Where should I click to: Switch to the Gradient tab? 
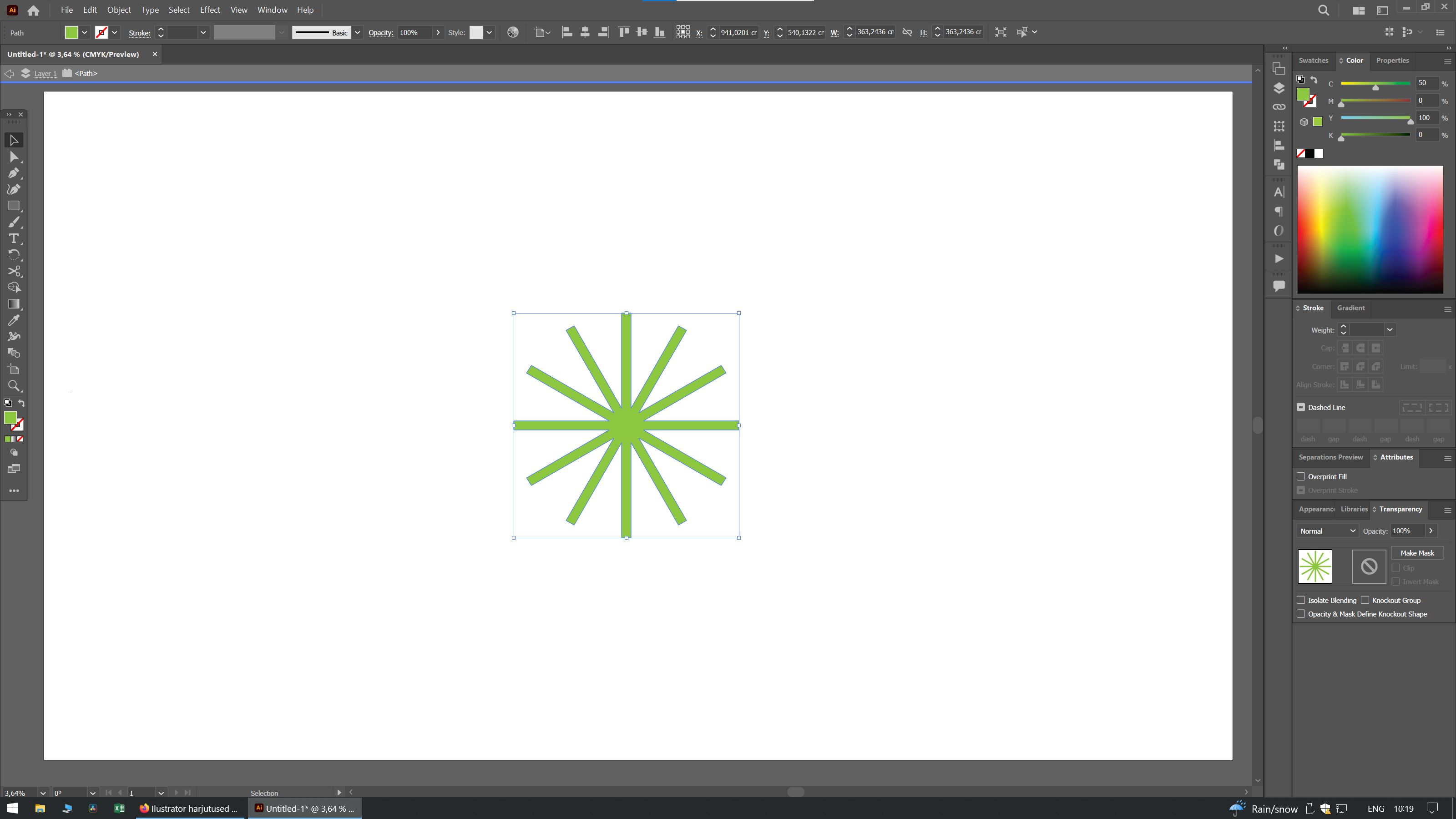pyautogui.click(x=1351, y=308)
